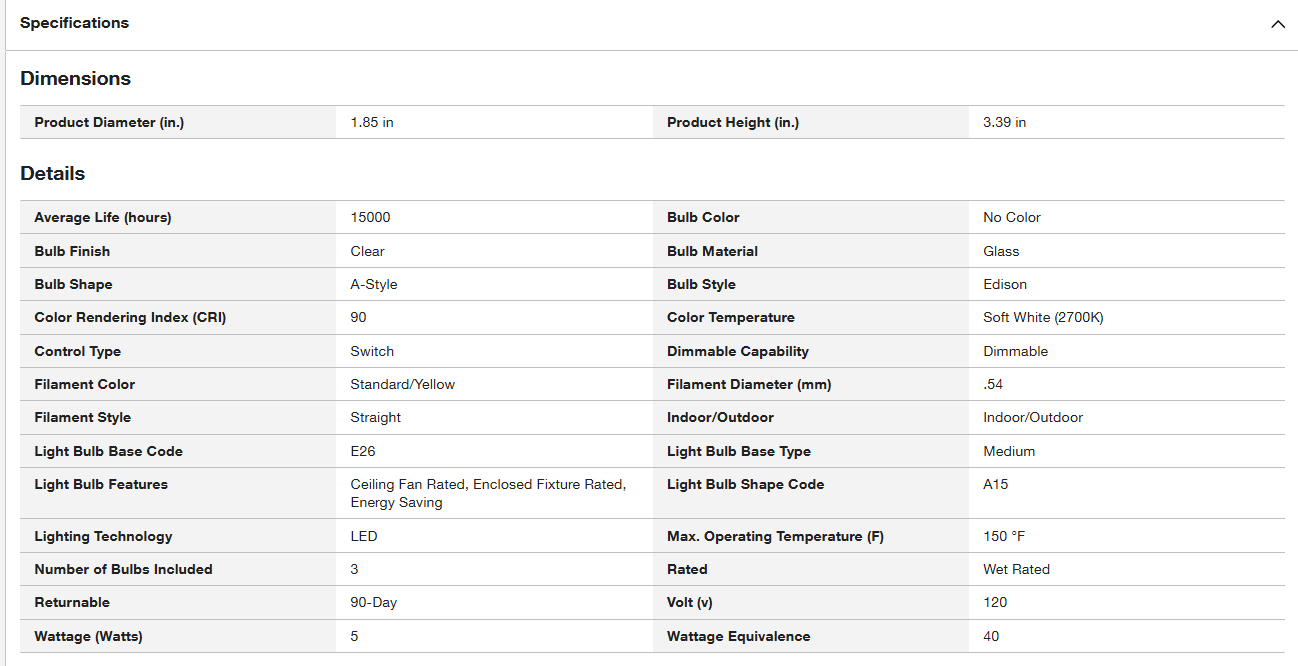Click the Specifications heading
Screen dimensions: 1298x666
[x=74, y=23]
